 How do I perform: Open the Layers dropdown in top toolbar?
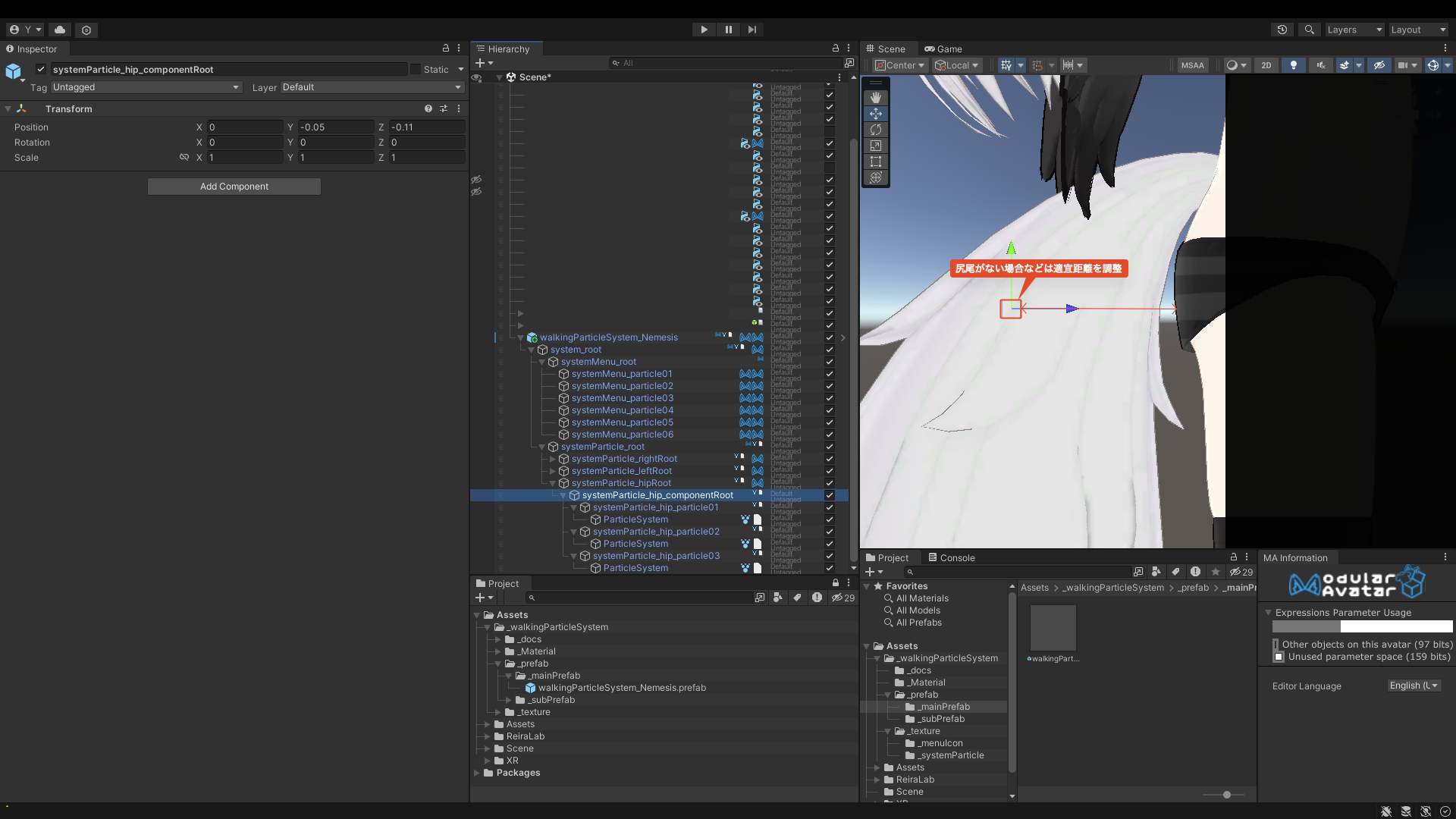(1354, 30)
